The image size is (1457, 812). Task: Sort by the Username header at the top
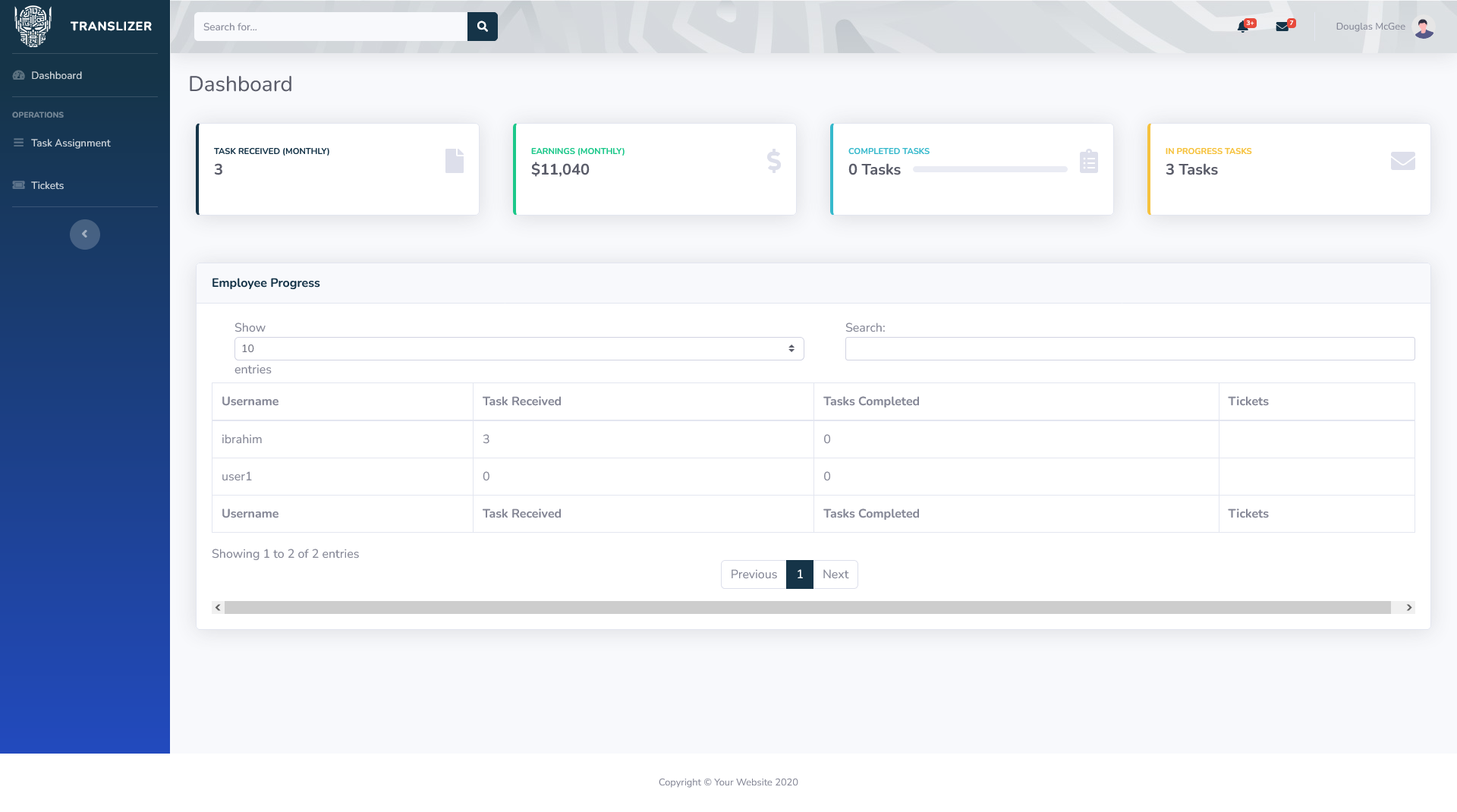[342, 401]
